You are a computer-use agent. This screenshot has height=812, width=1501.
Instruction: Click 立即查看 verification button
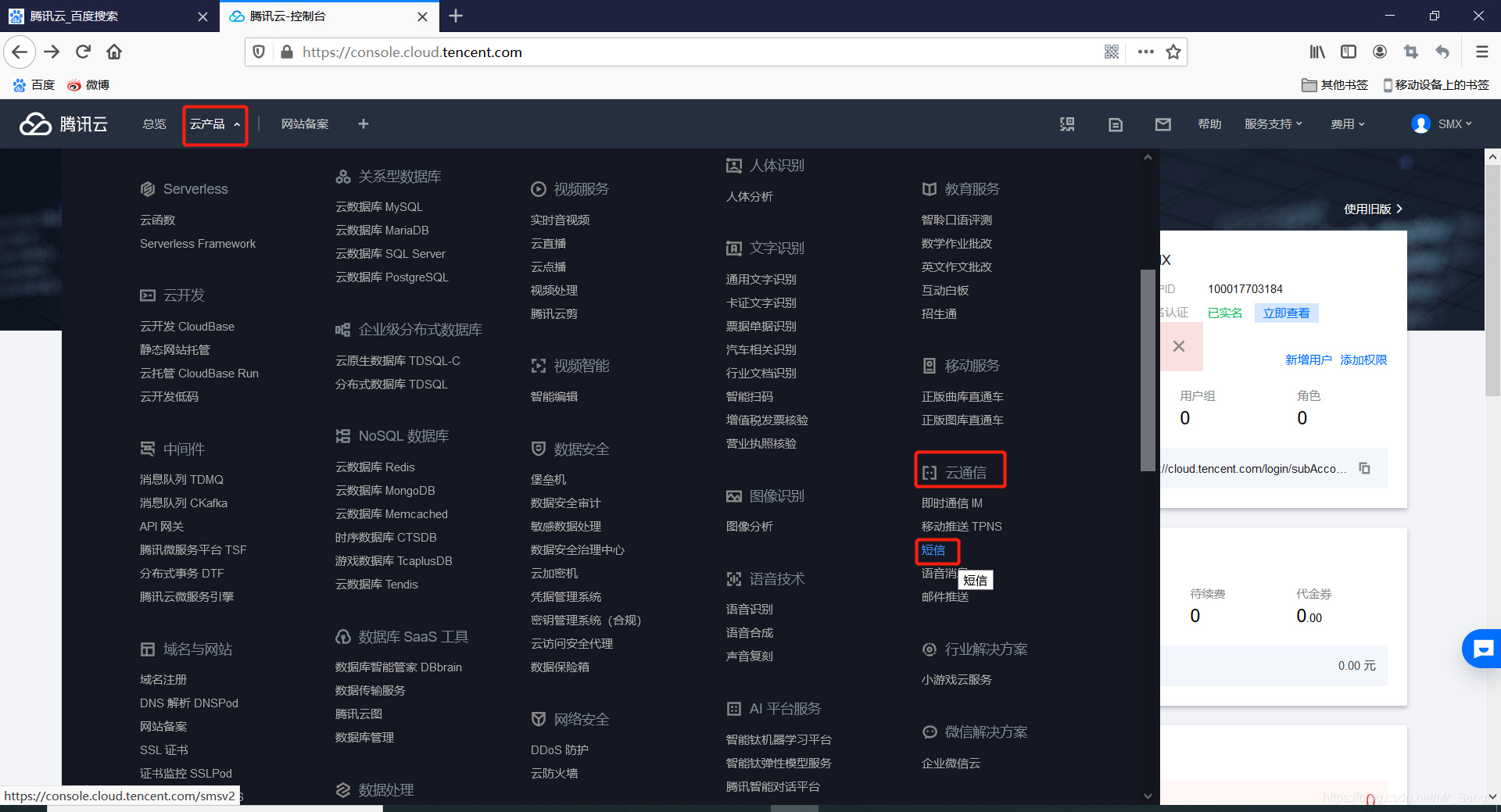pos(1287,313)
